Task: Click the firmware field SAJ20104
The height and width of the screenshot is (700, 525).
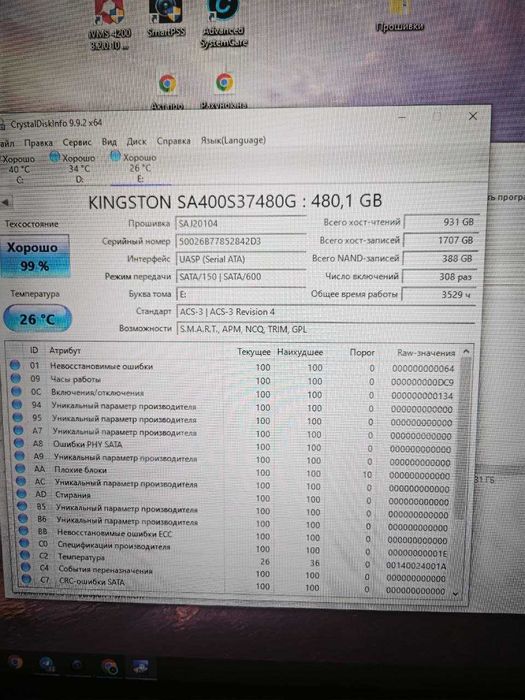Action: (x=241, y=223)
